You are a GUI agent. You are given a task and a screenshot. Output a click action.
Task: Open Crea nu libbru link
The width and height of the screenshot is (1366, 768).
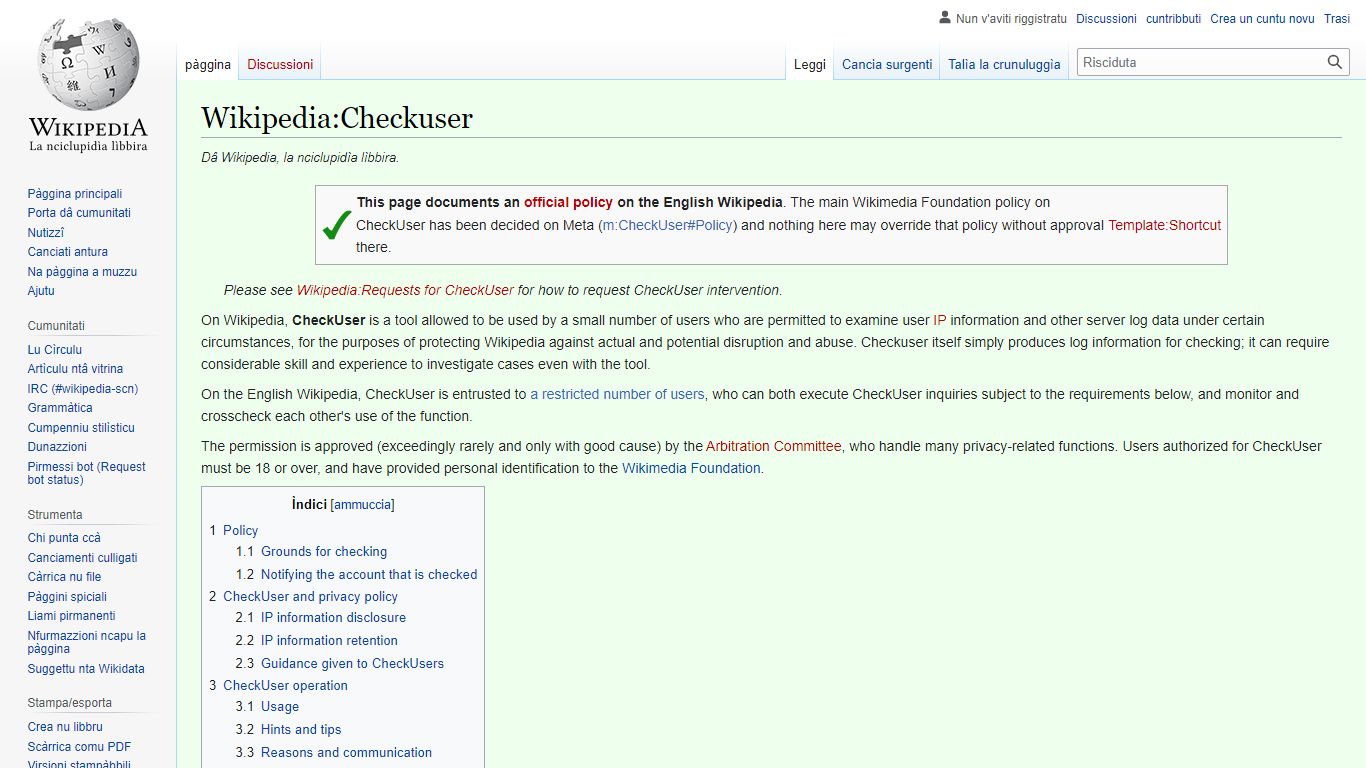pyautogui.click(x=65, y=727)
